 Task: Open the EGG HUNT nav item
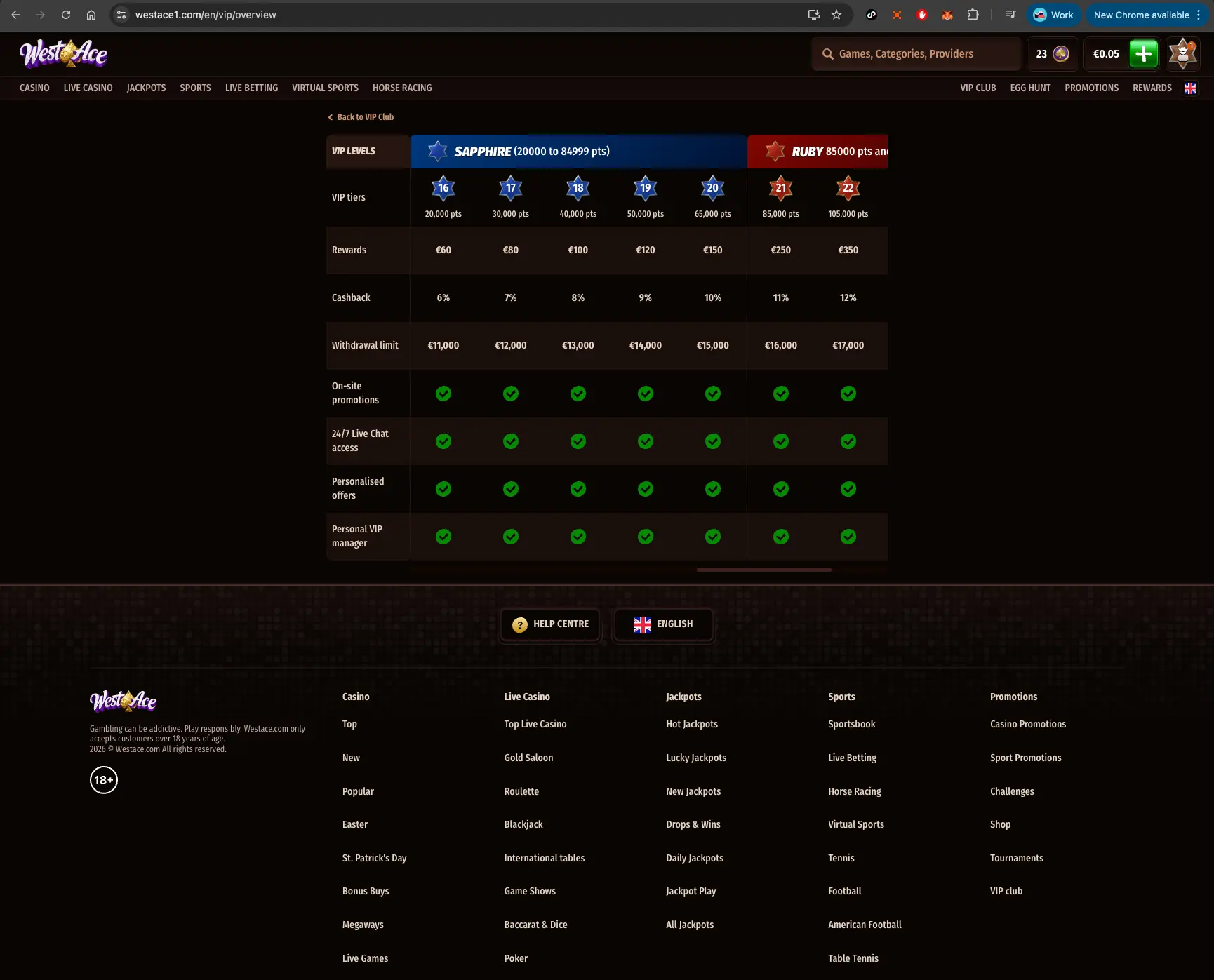click(x=1030, y=88)
